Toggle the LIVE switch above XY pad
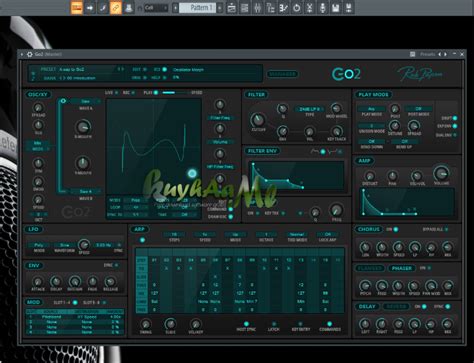474x363 pixels. pyautogui.click(x=116, y=92)
